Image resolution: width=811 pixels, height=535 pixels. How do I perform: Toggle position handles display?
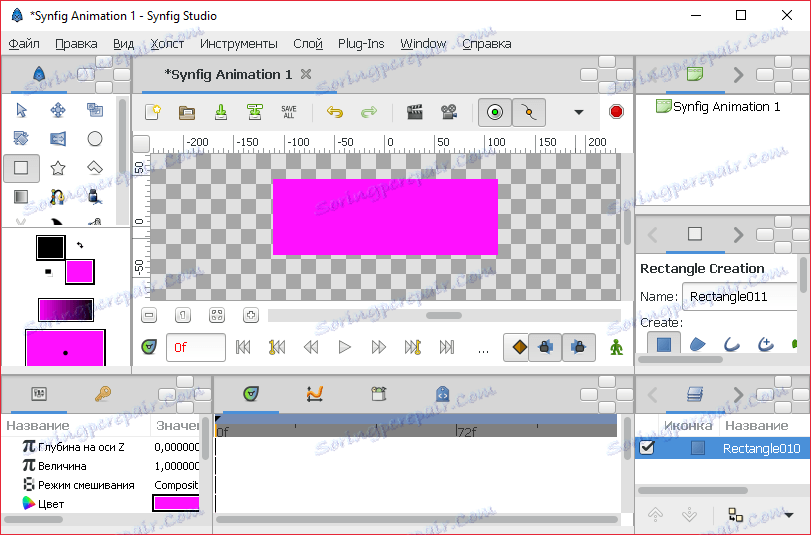(495, 112)
